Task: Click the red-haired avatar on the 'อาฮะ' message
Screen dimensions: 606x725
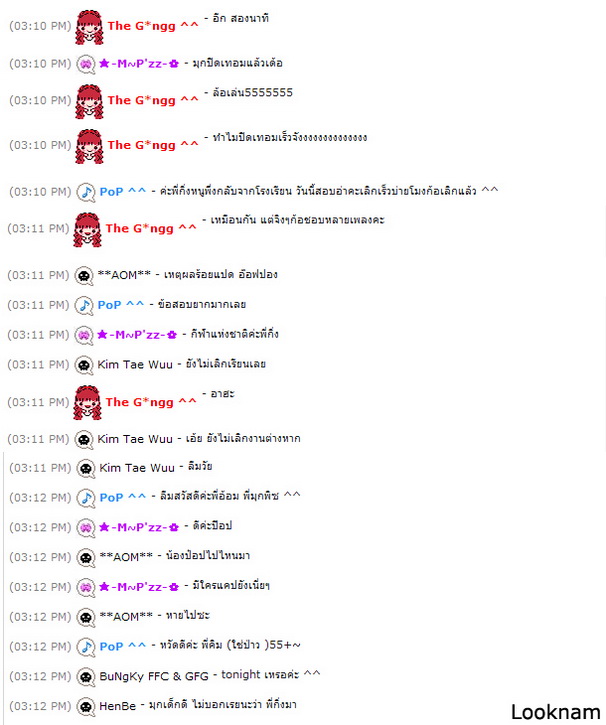Action: tap(88, 403)
